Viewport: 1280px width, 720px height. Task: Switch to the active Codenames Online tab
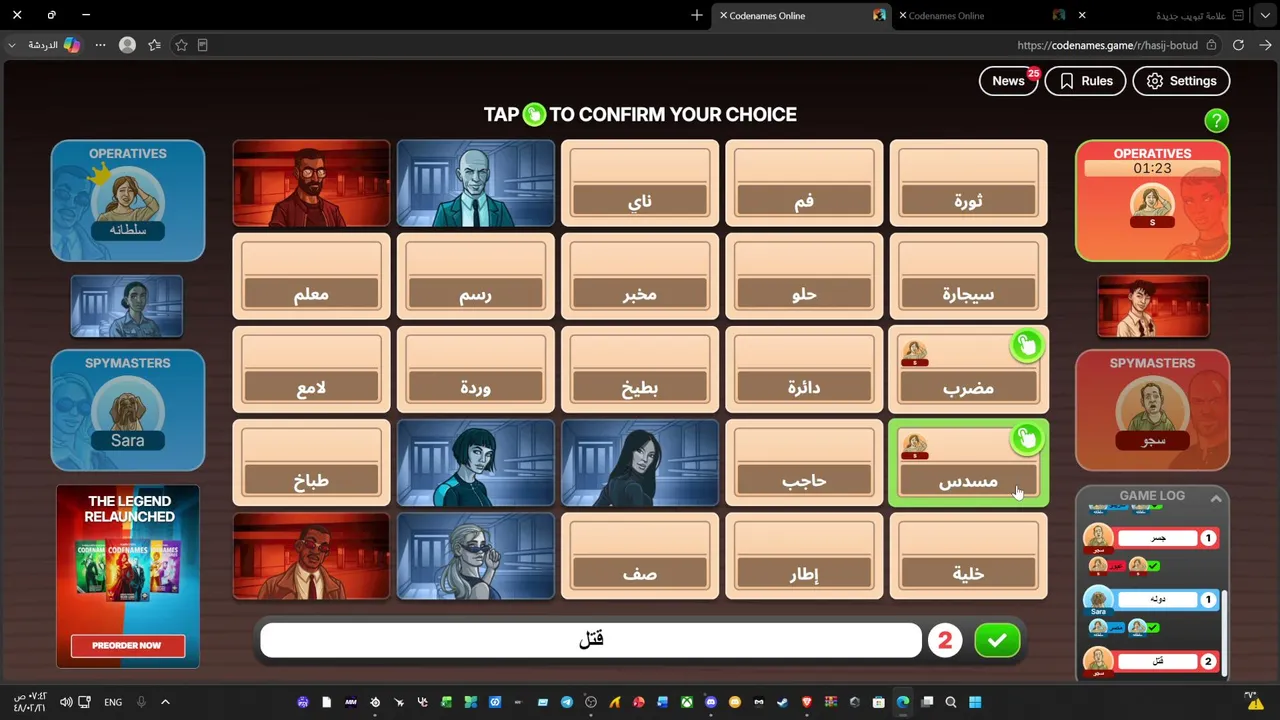(x=802, y=16)
